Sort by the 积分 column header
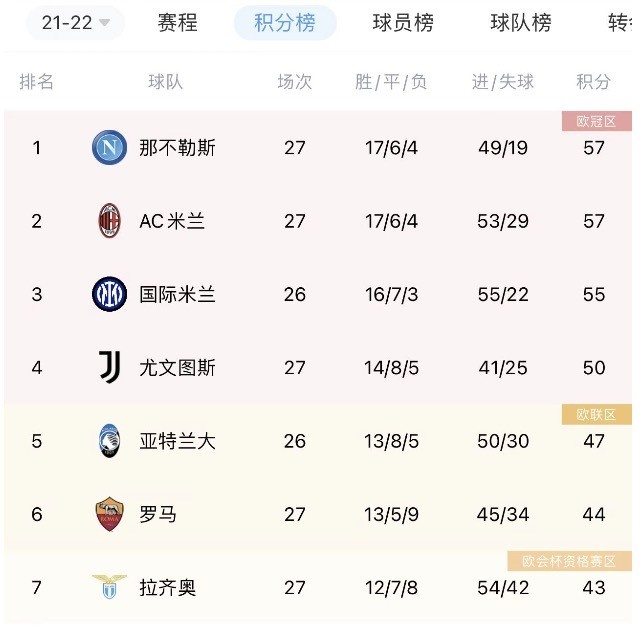 (x=594, y=82)
